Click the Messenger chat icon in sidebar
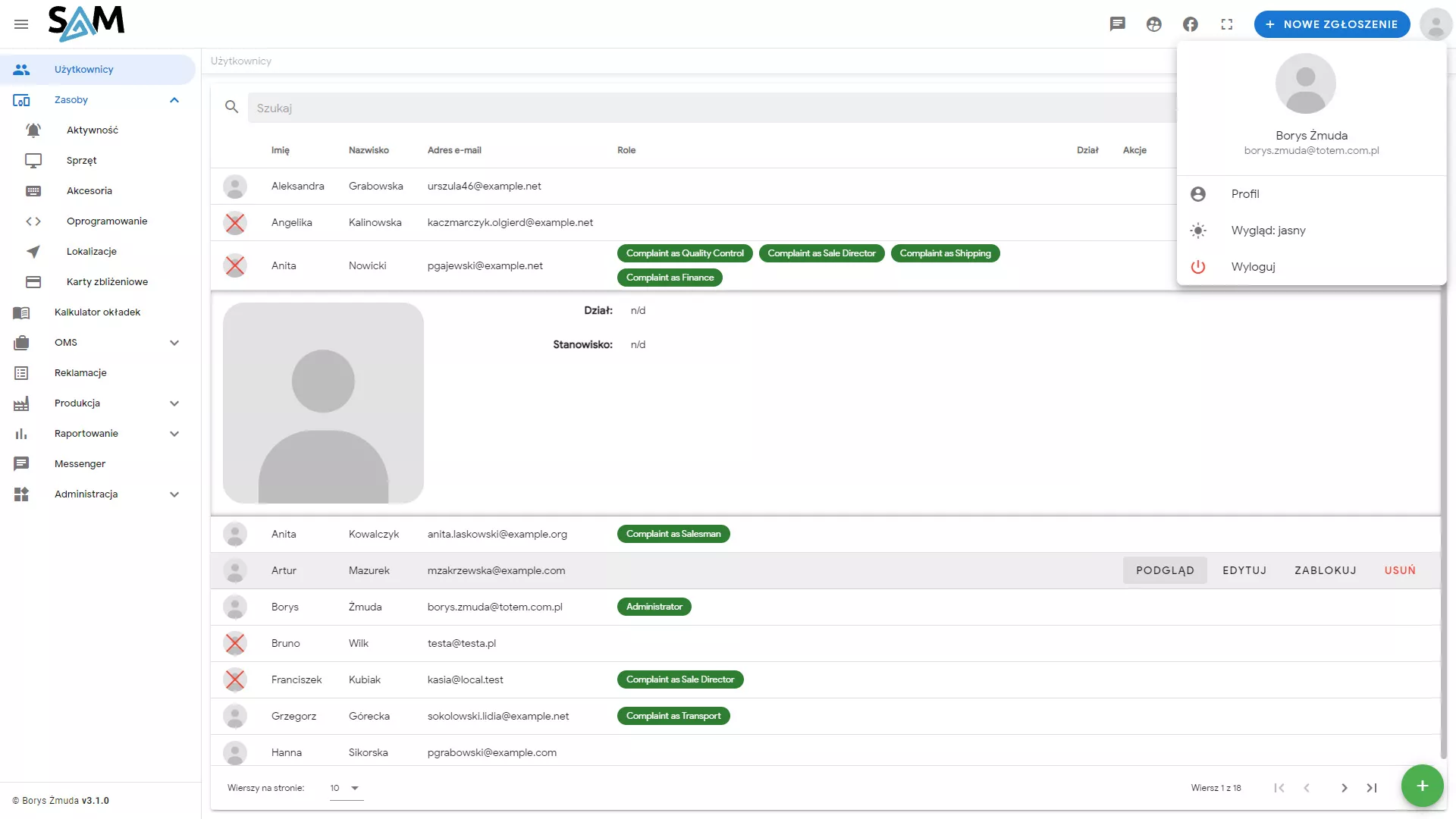The width and height of the screenshot is (1456, 819). point(21,464)
